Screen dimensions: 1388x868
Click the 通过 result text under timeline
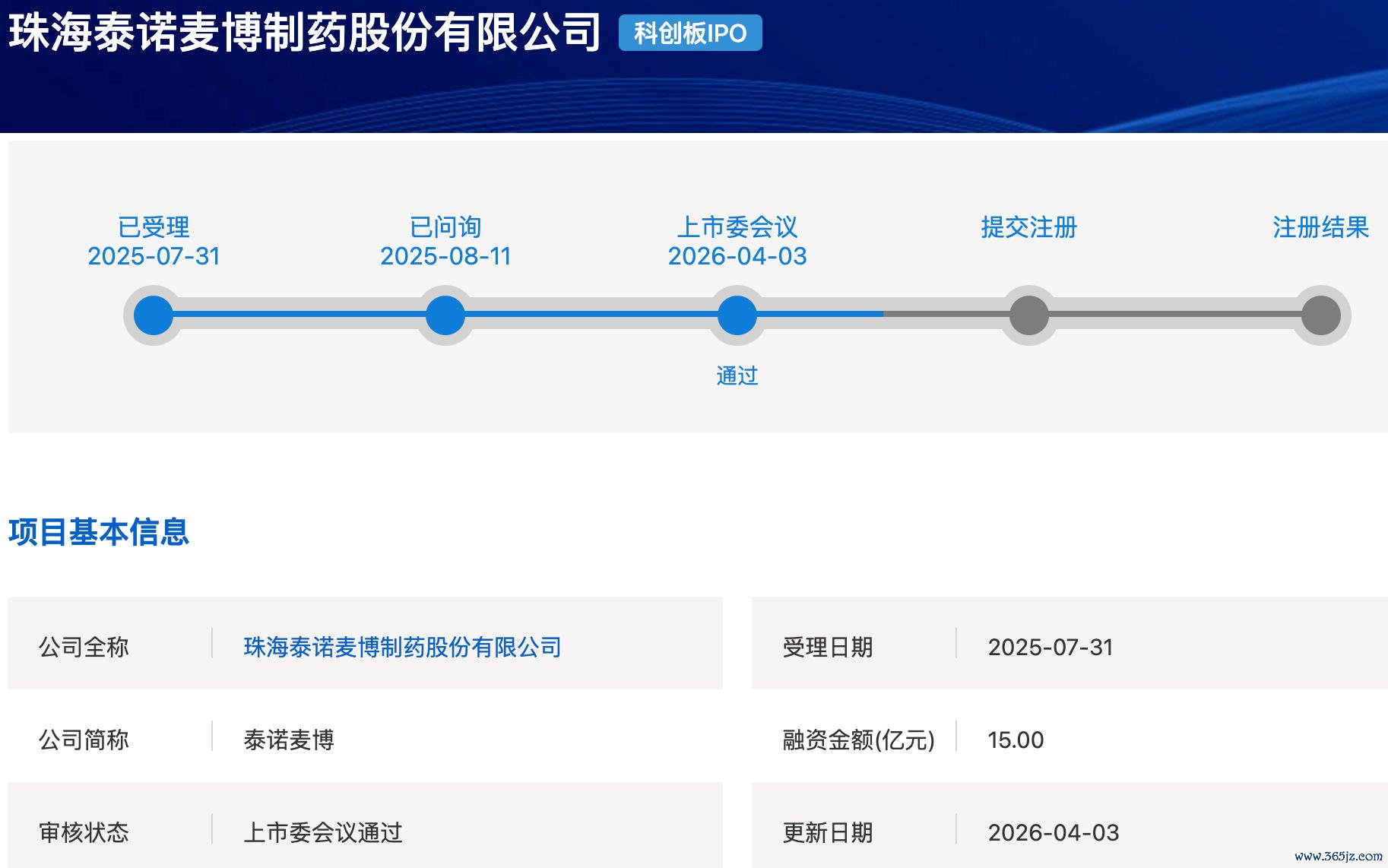[737, 375]
